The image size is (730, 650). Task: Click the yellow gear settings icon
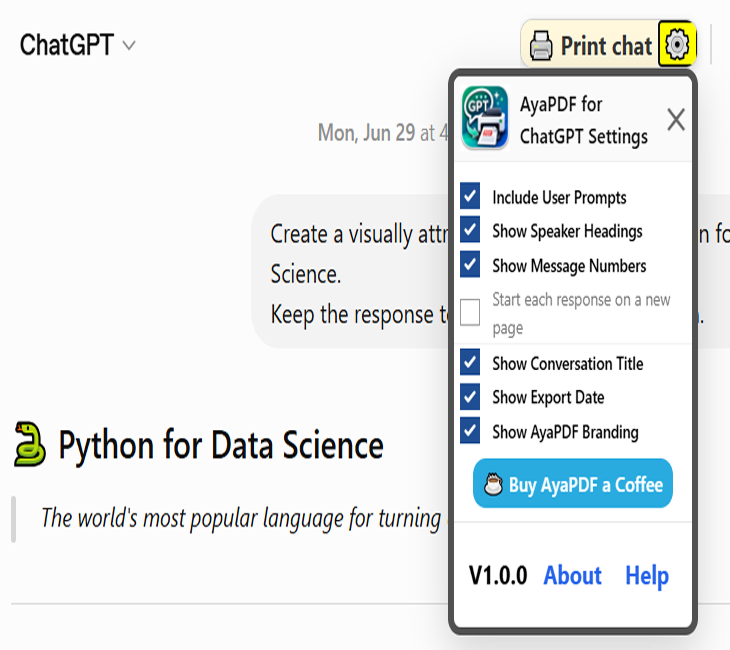676,44
